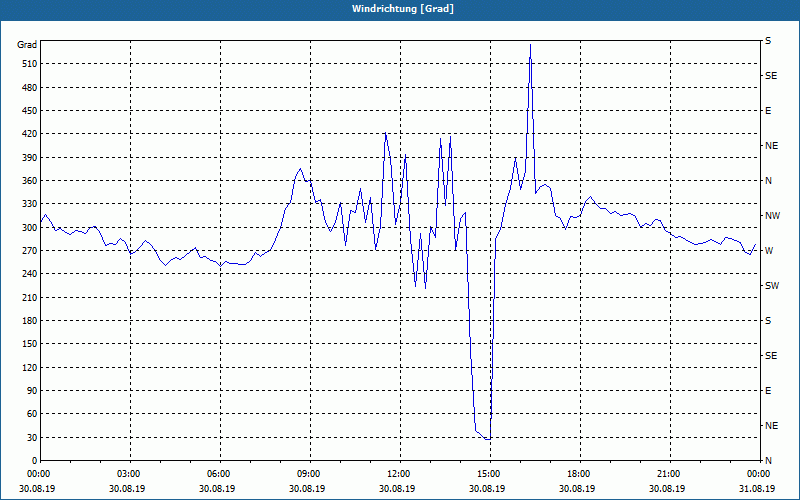Click compass label N aligned with 0
Screen dimensions: 800x500
(768, 461)
